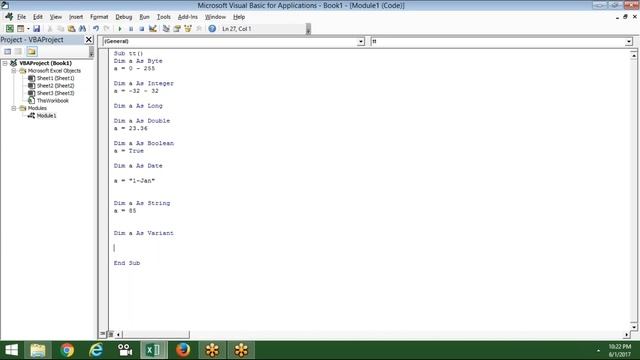Open the Properties Window toolbar icon
640x360 pixels.
tap(177, 29)
